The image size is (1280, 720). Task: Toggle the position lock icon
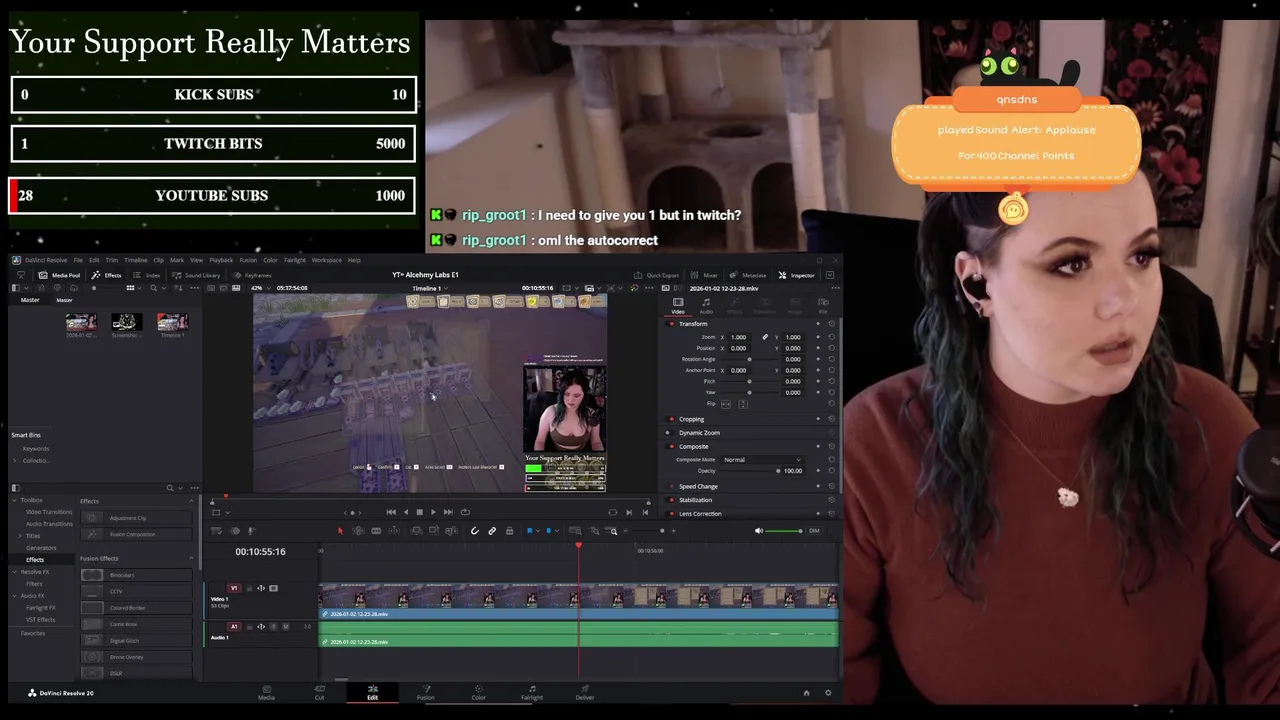pos(509,531)
